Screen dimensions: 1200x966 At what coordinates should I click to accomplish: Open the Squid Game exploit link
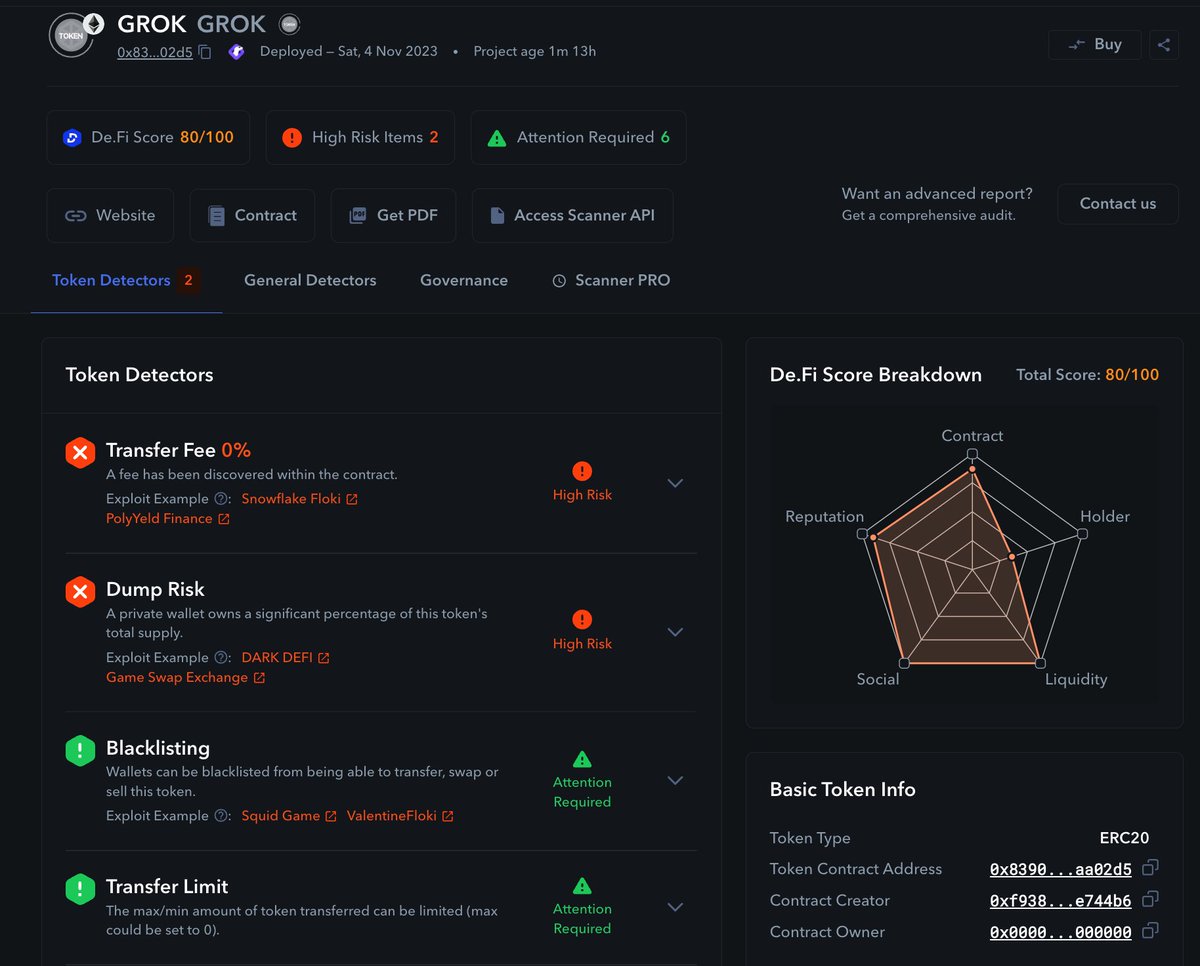[289, 815]
